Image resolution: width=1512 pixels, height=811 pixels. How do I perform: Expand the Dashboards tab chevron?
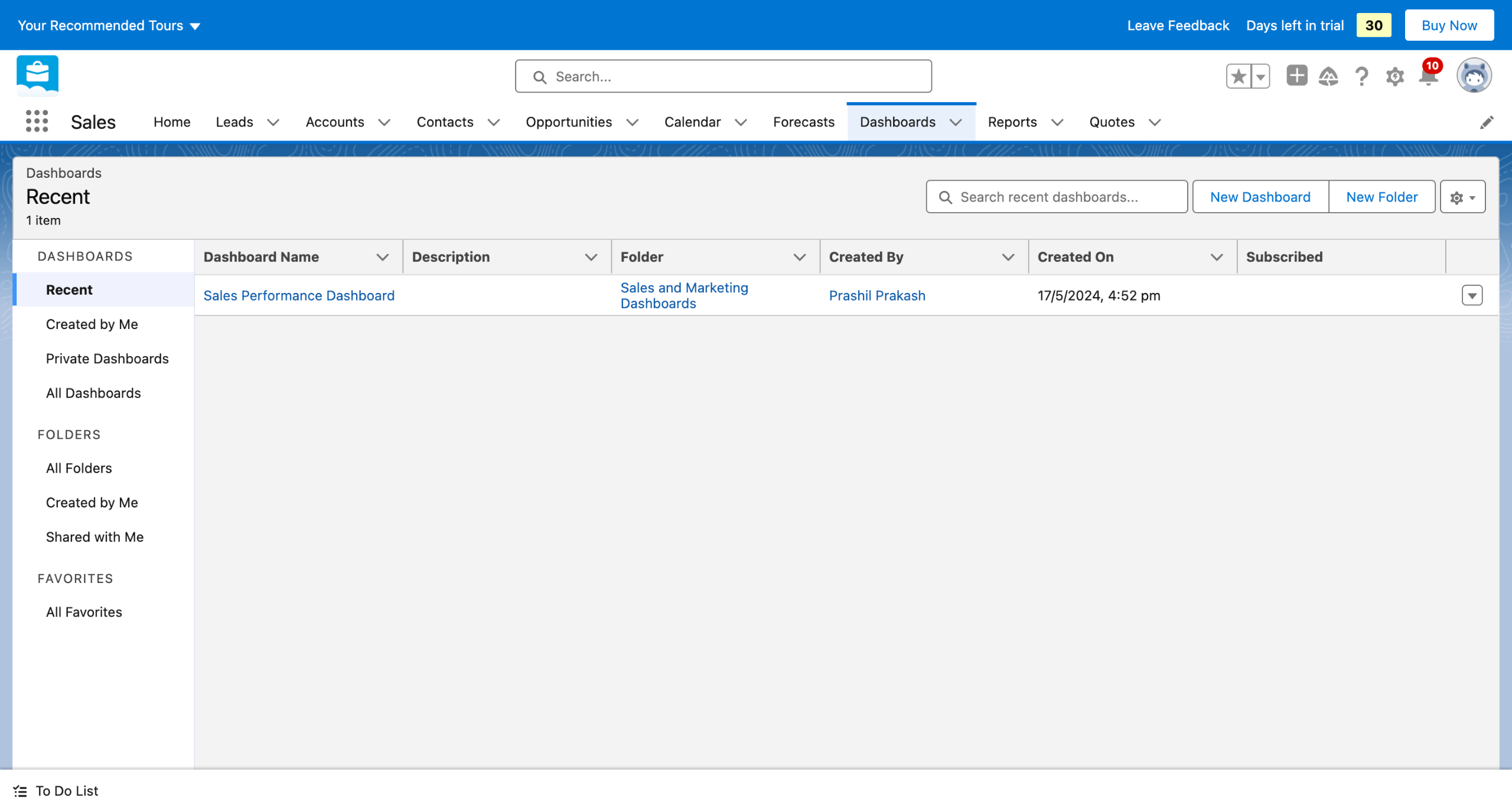[956, 122]
